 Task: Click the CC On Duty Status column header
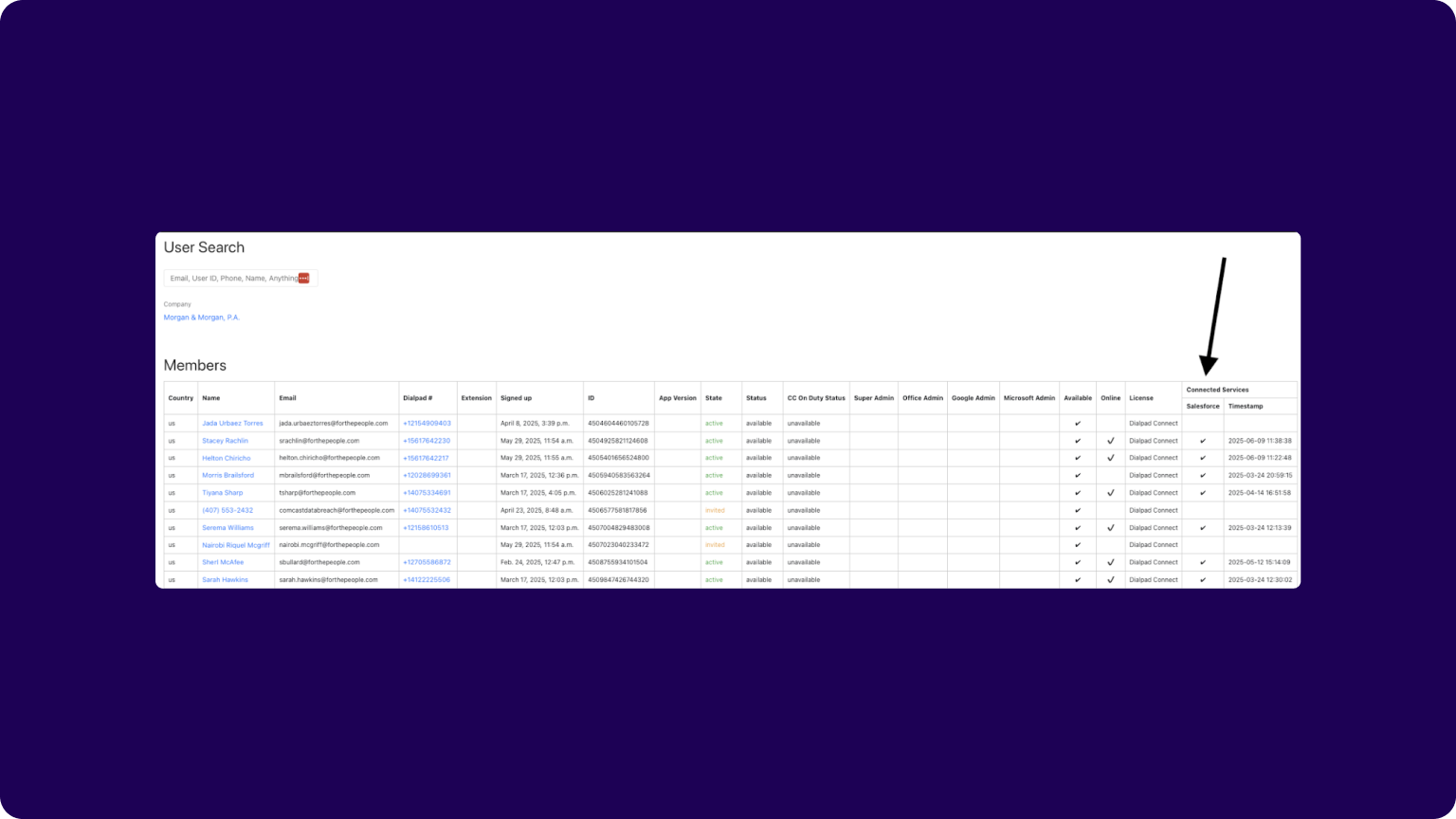[815, 398]
